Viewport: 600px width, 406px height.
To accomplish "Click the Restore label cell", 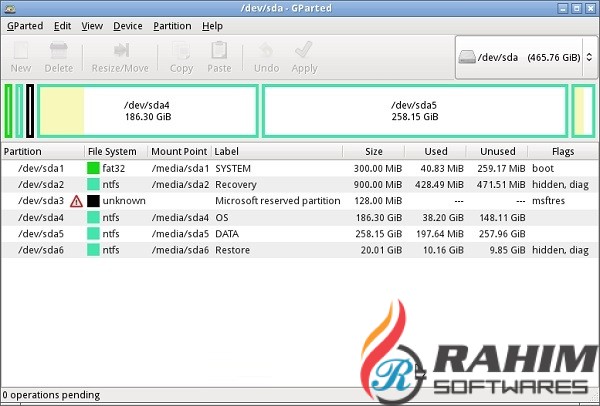I will (233, 250).
